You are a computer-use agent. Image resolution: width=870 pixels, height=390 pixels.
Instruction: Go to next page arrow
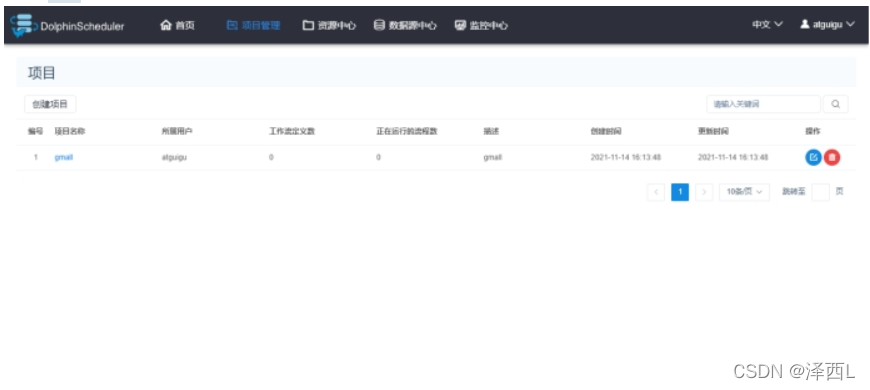pyautogui.click(x=704, y=192)
